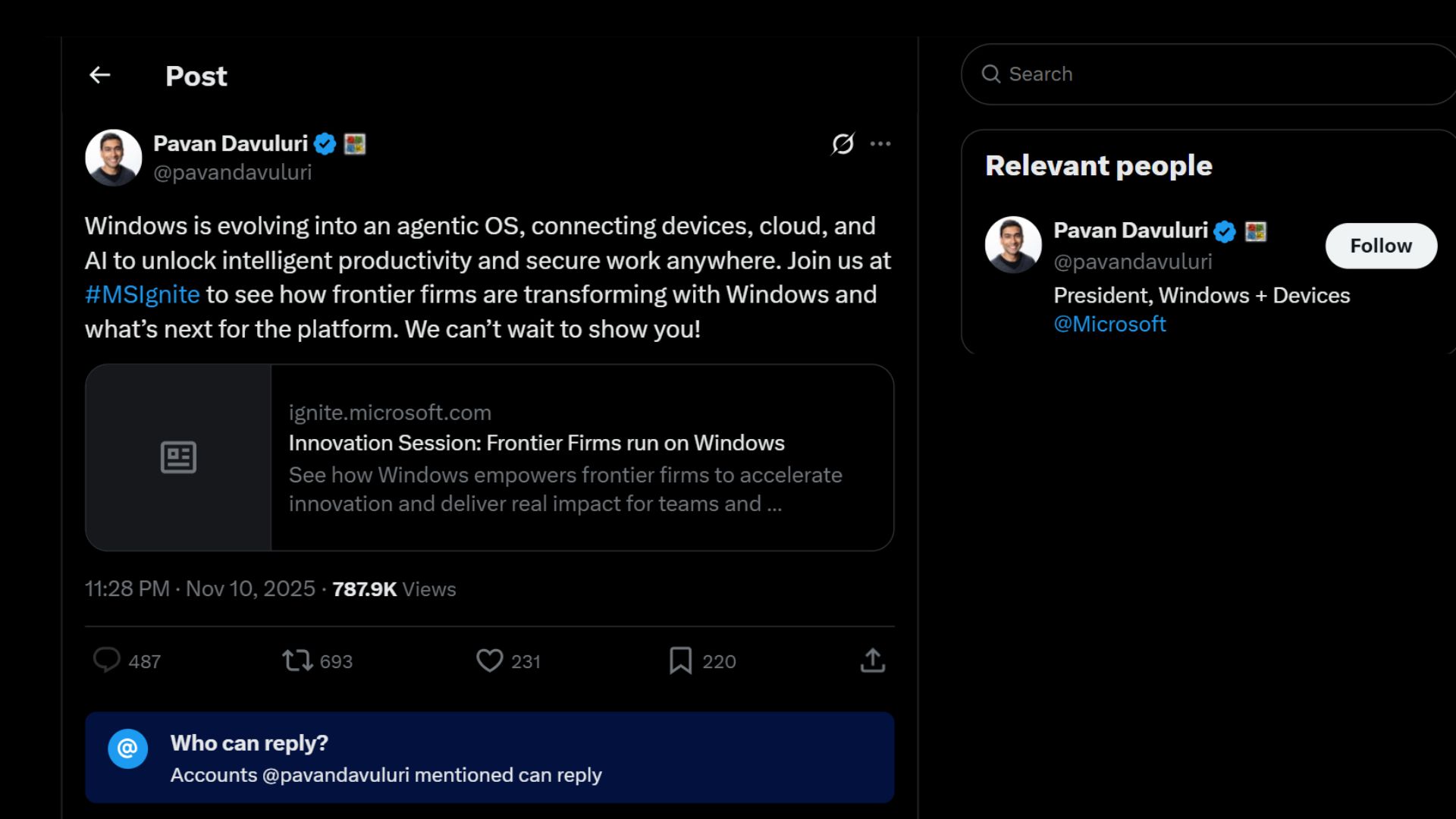
Task: Click the @ icon in the reply restriction banner
Action: point(128,749)
